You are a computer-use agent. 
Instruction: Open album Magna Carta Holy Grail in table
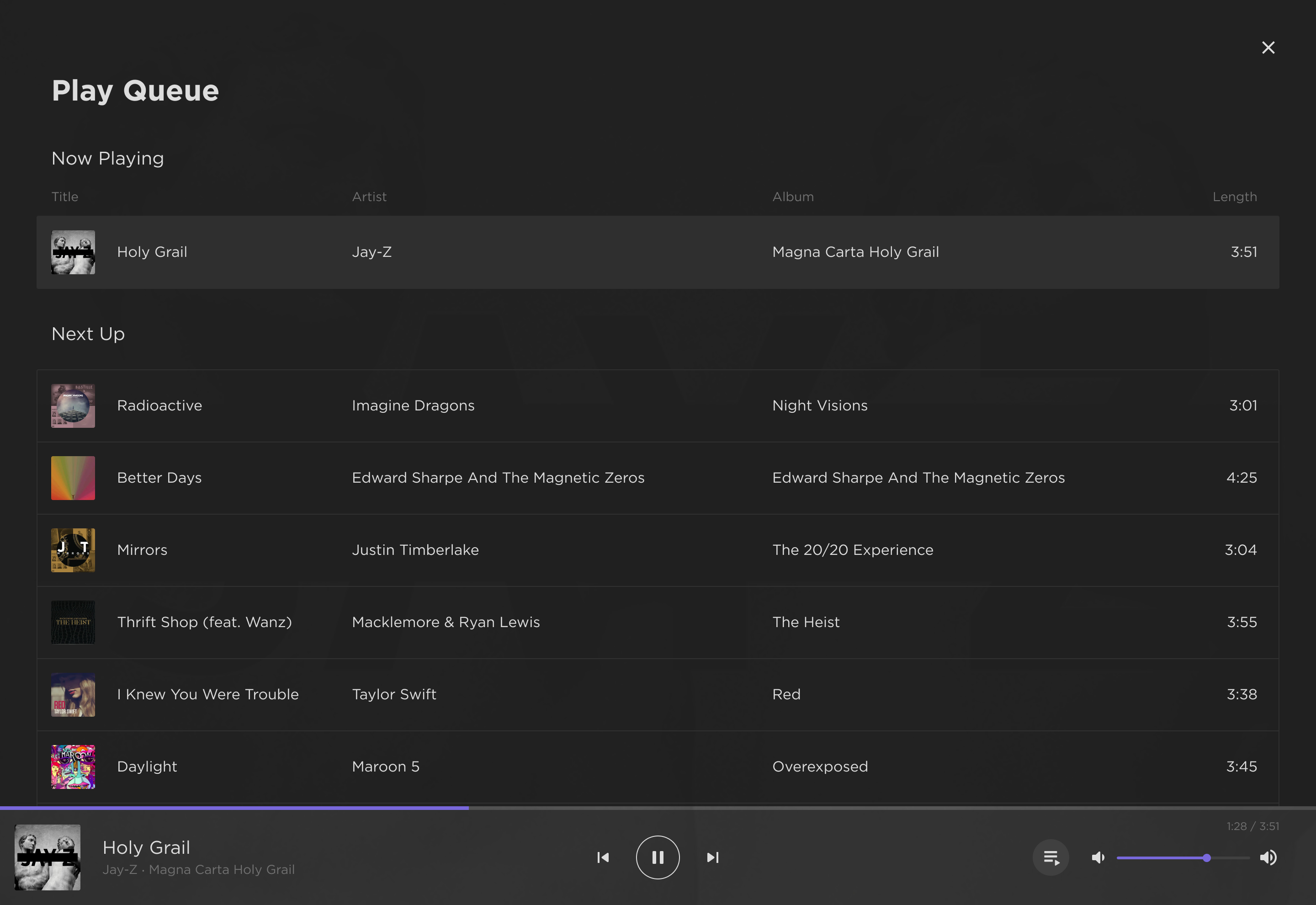click(x=856, y=252)
